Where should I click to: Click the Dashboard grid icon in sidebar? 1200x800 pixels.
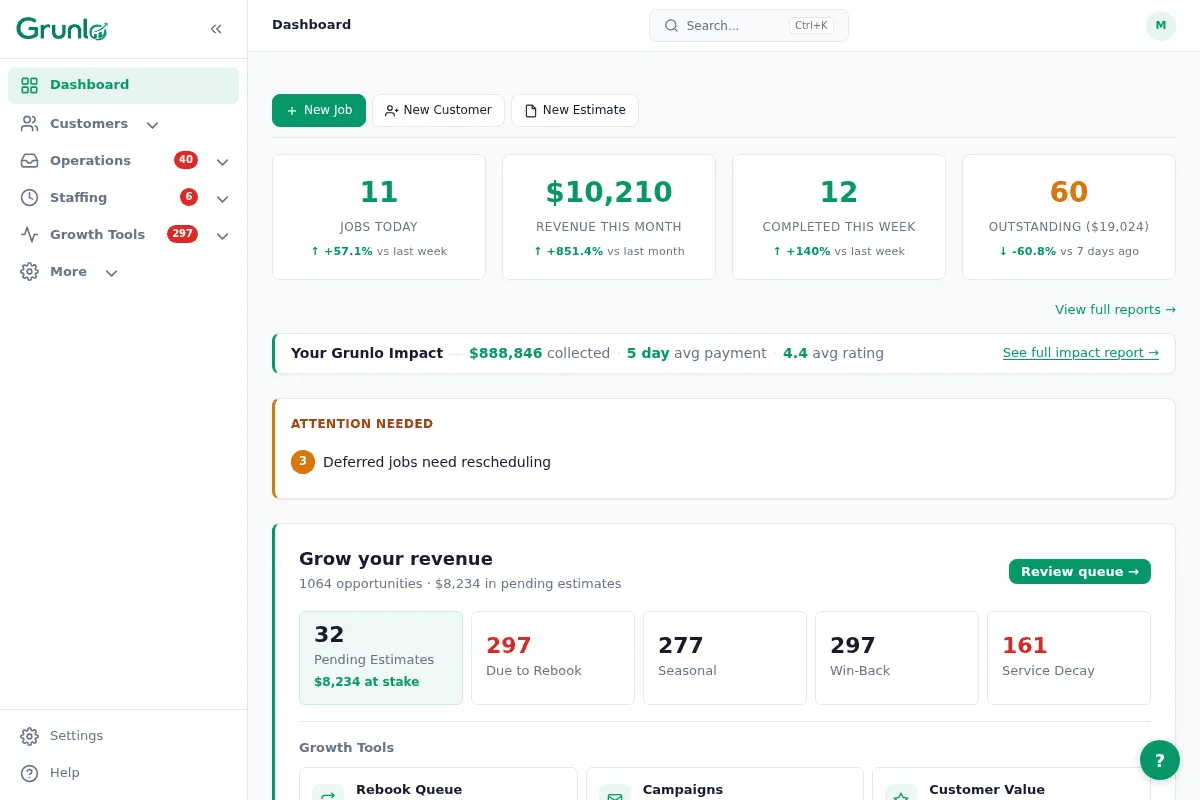coord(30,85)
